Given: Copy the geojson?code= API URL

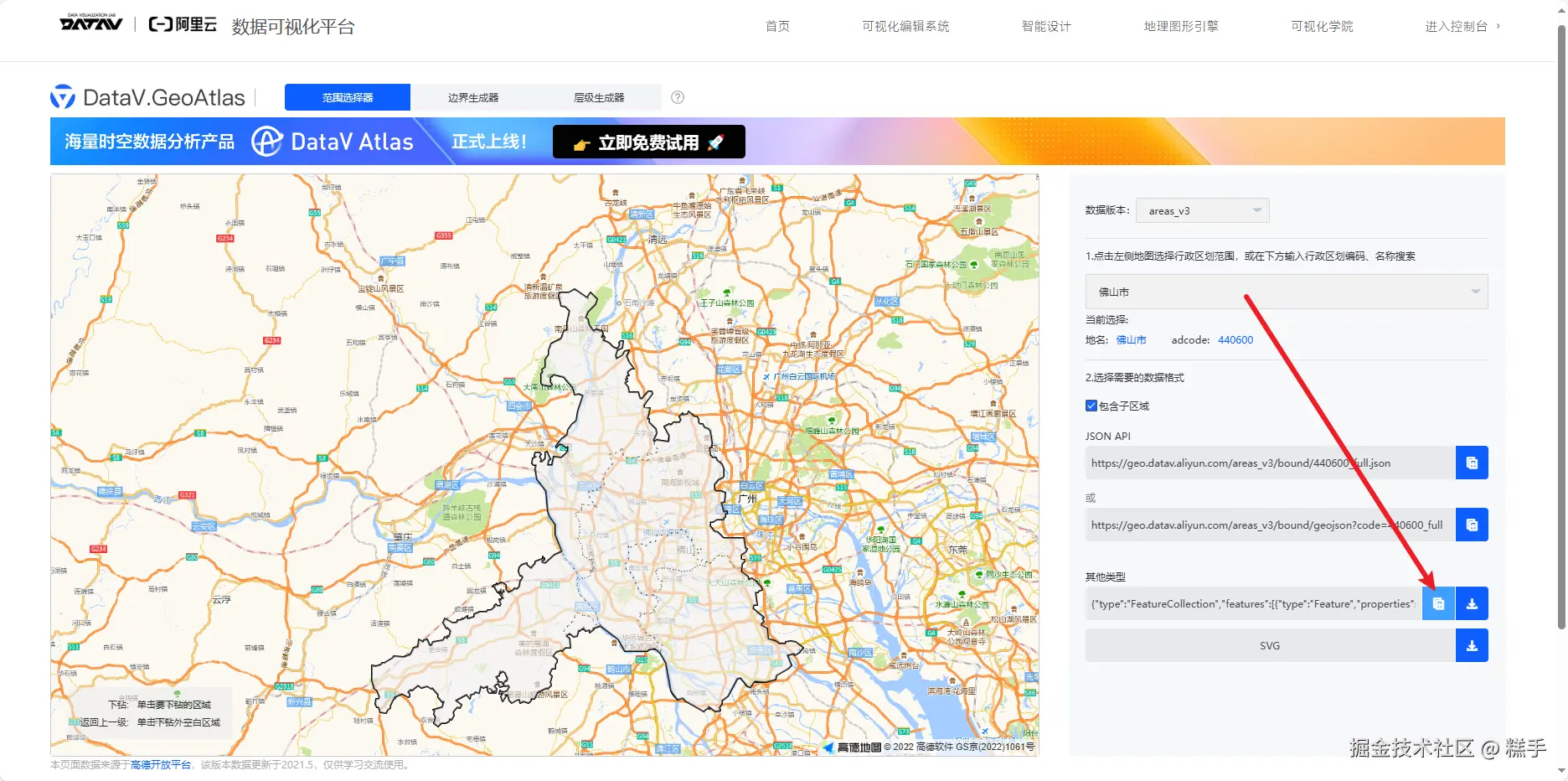Looking at the screenshot, I should [x=1472, y=525].
